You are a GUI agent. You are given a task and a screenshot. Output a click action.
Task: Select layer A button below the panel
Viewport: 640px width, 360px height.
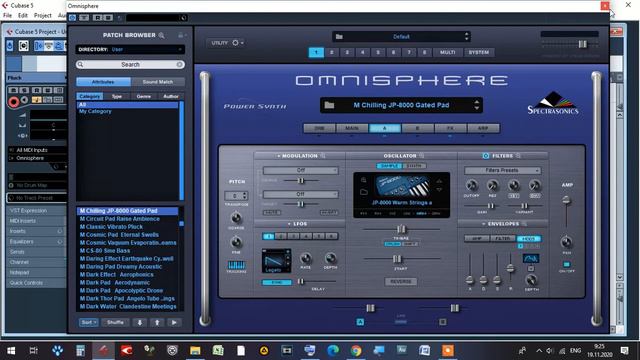(x=360, y=322)
